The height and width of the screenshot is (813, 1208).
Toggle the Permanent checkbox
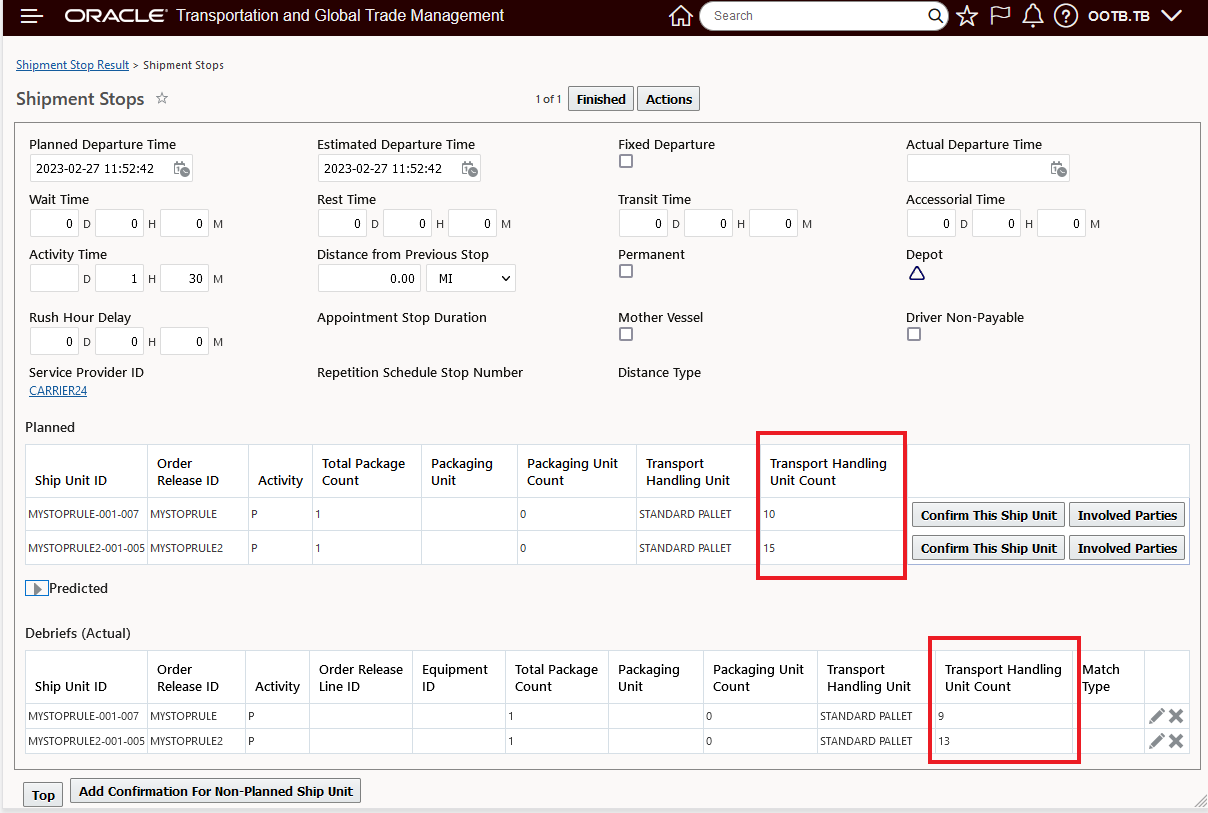coord(625,271)
